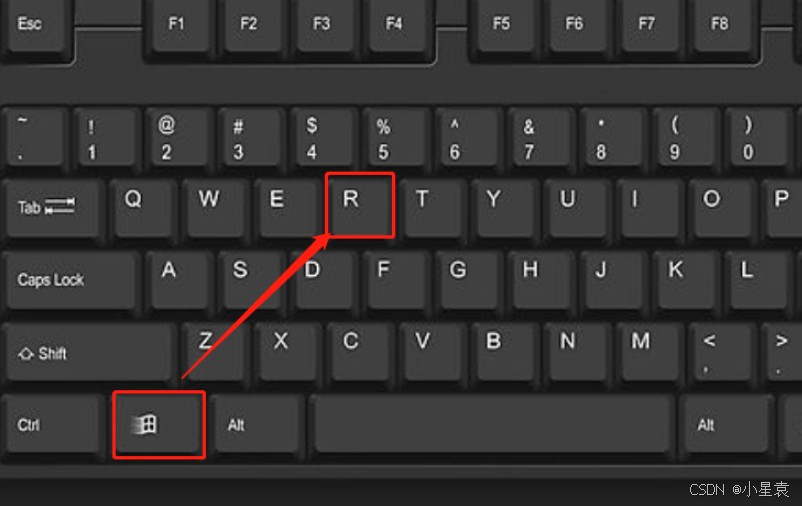
Task: Click the M key
Action: (x=650, y=353)
